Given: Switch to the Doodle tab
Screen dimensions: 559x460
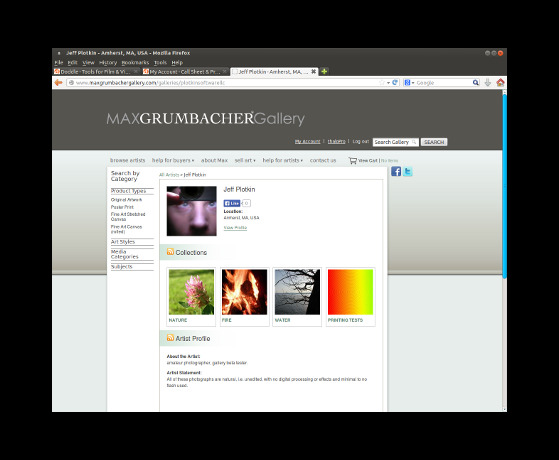Looking at the screenshot, I should [96, 72].
